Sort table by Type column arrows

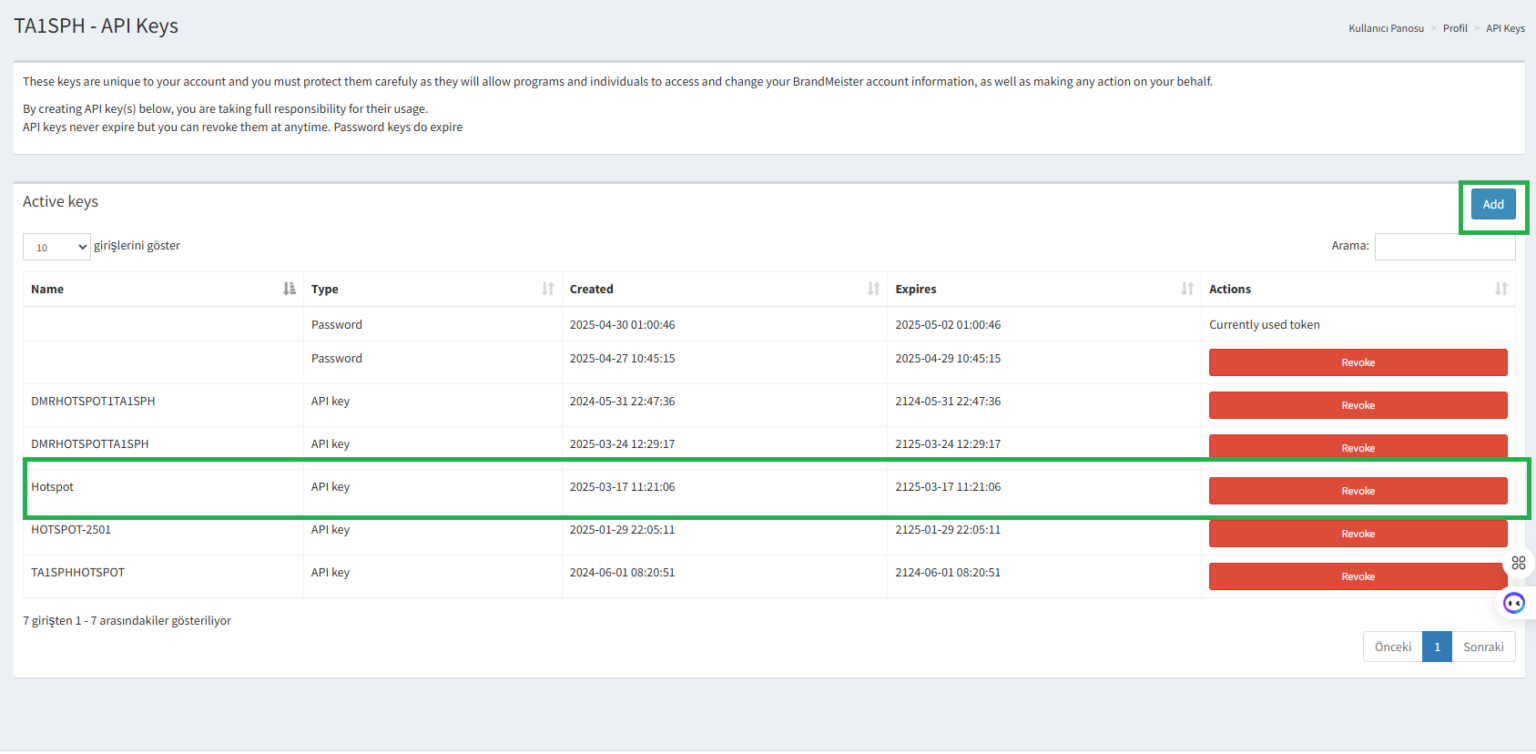tap(547, 289)
